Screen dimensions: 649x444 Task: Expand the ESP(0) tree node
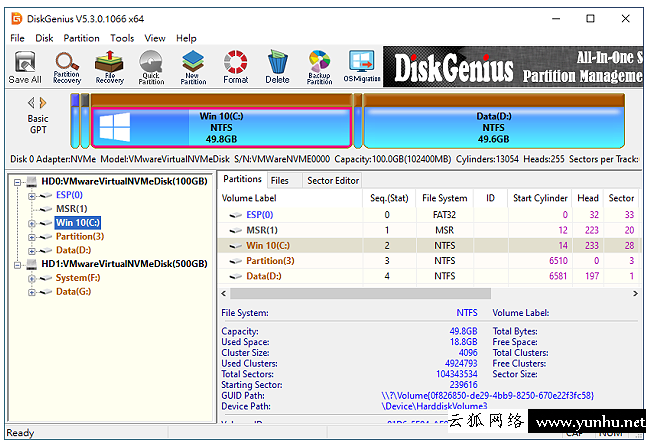click(x=31, y=196)
